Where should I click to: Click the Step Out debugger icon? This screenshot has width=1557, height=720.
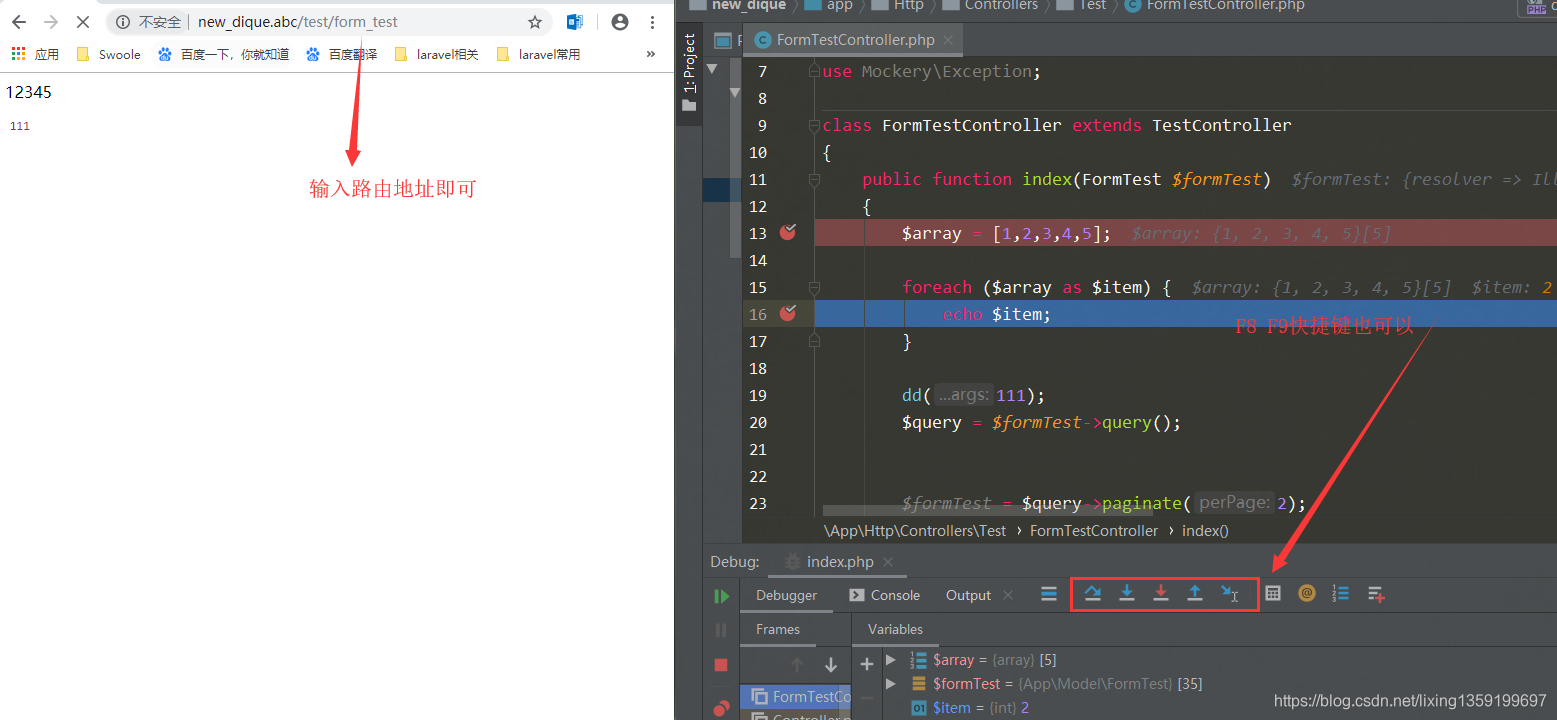pyautogui.click(x=1195, y=594)
